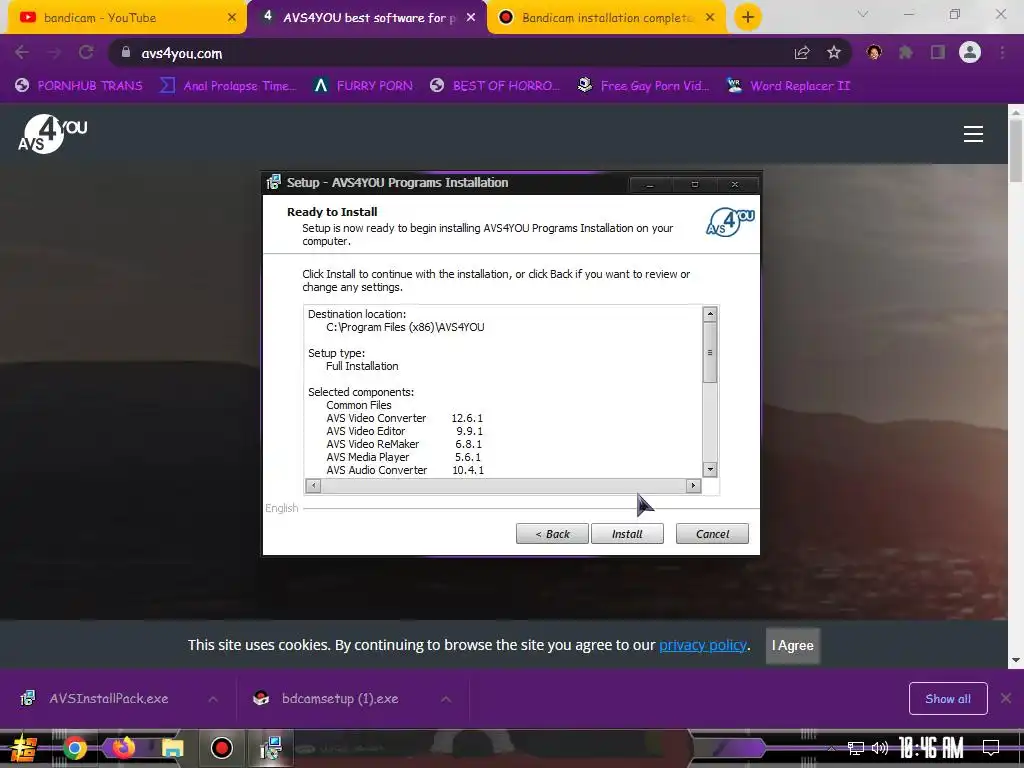The image size is (1024, 768).
Task: Click the AVS4YOU logo in setup dialog
Action: (730, 222)
